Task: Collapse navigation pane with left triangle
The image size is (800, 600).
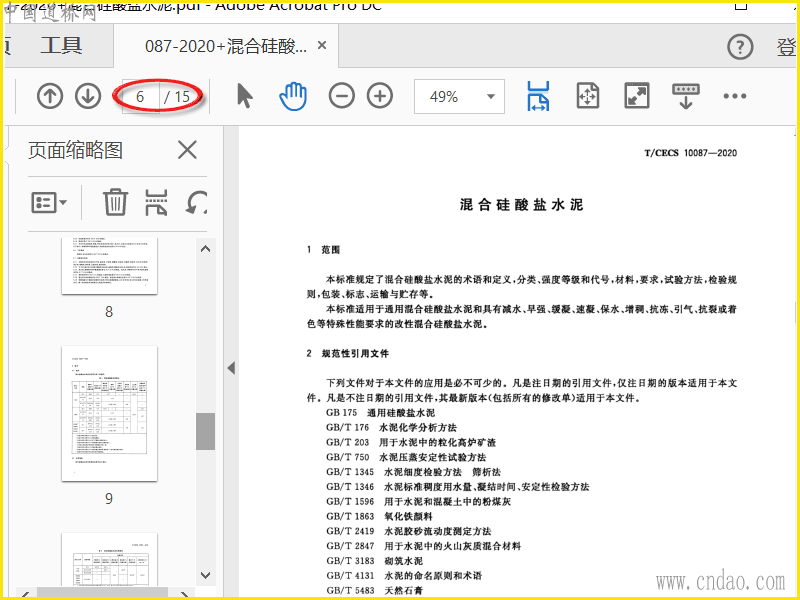Action: click(232, 368)
